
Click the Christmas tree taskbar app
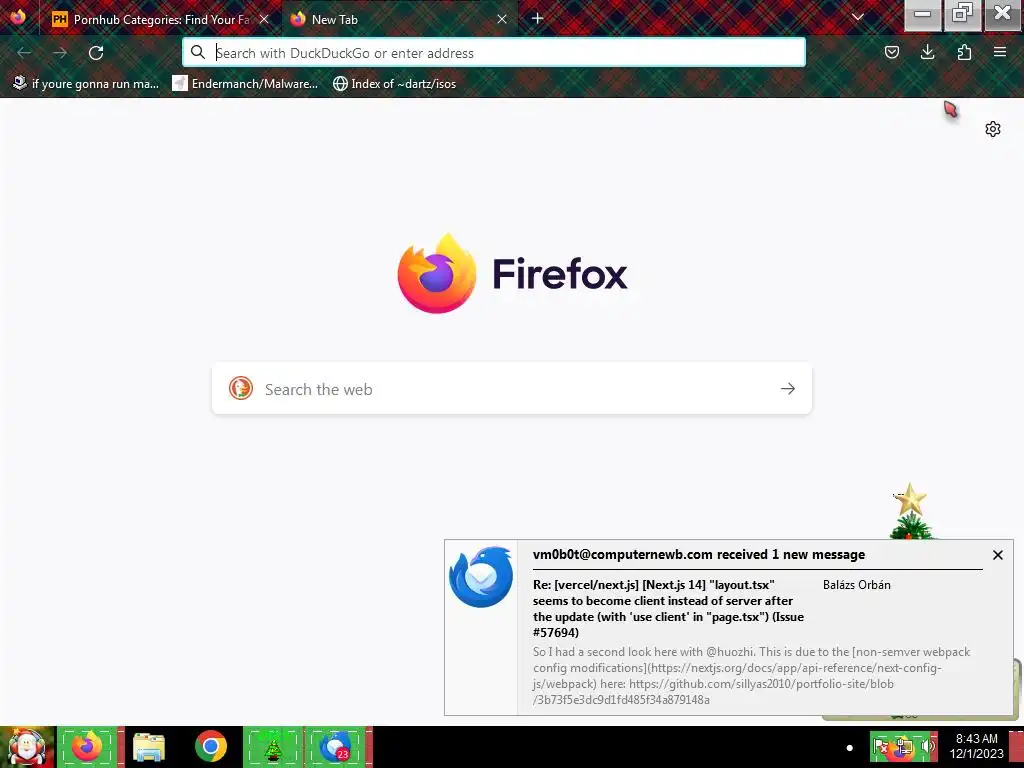[274, 746]
